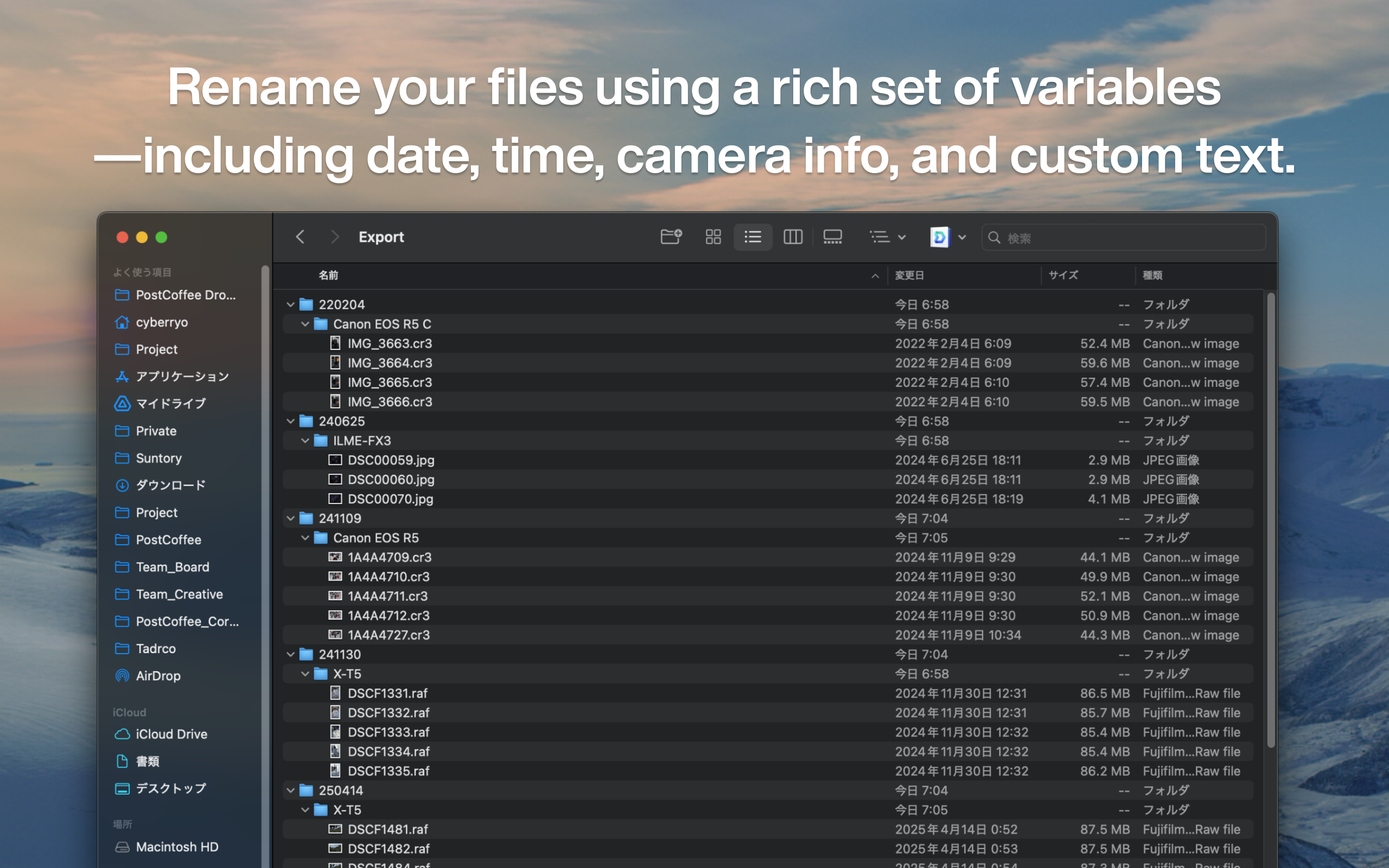Image resolution: width=1389 pixels, height=868 pixels.
Task: Select the list view icon
Action: click(753, 237)
